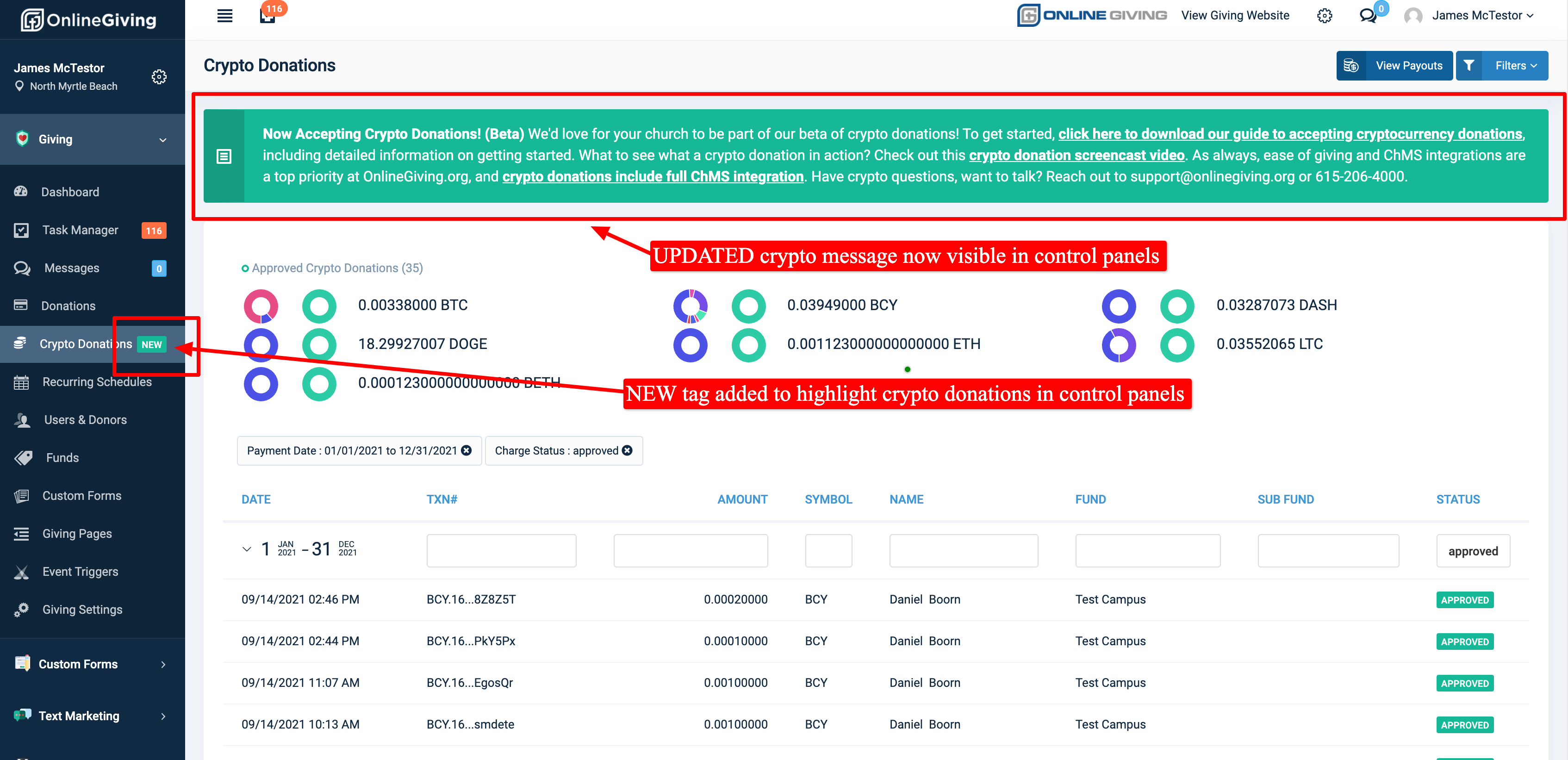Viewport: 1568px width, 760px height.
Task: Click the LTC purple donut chart
Action: pyautogui.click(x=1119, y=345)
